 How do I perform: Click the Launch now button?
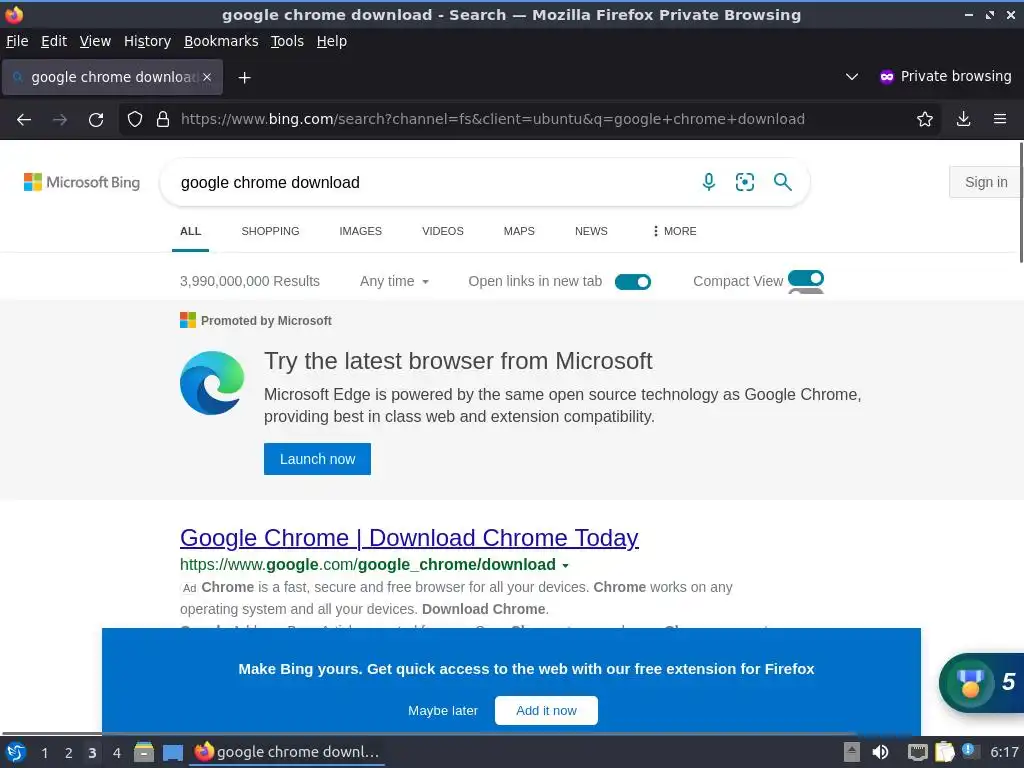(317, 459)
